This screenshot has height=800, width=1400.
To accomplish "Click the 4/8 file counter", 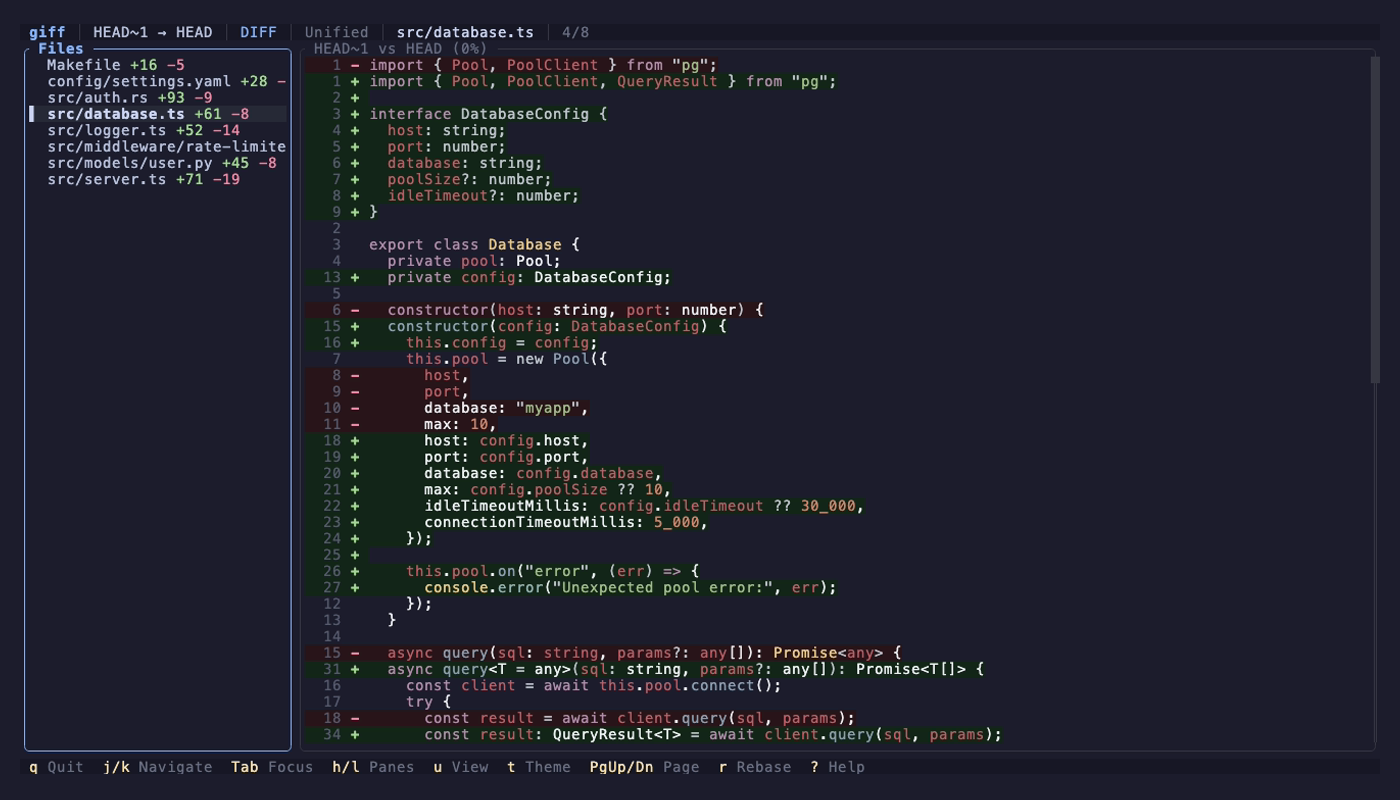I will 575,32.
